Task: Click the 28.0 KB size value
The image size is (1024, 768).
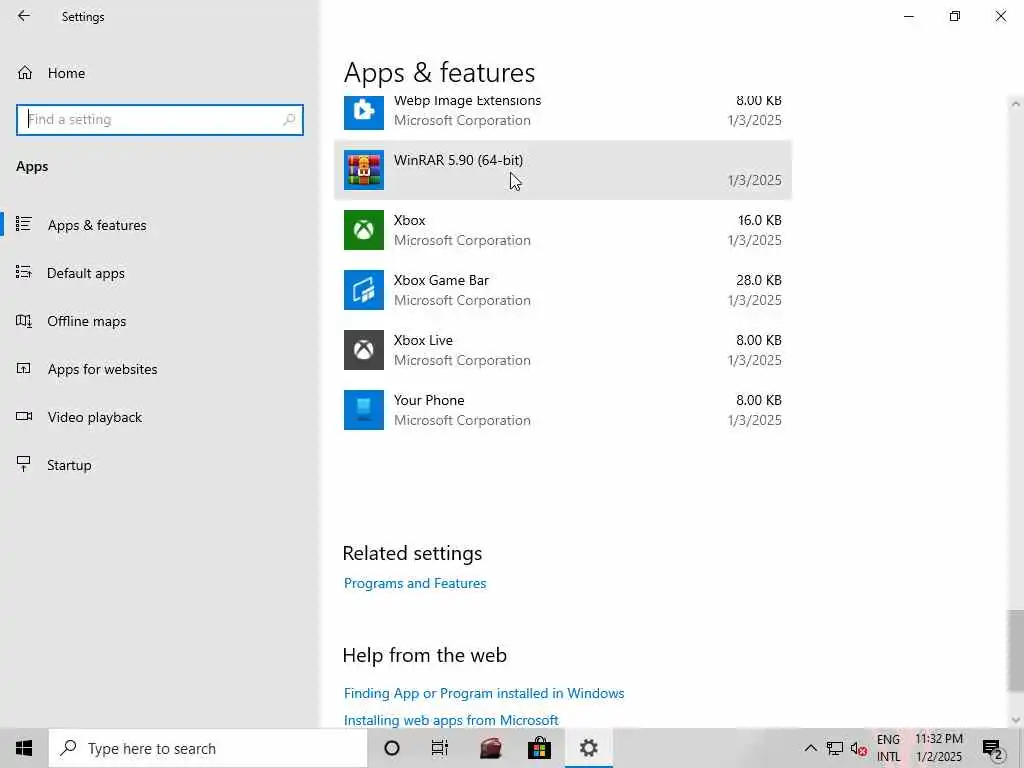Action: pos(758,280)
